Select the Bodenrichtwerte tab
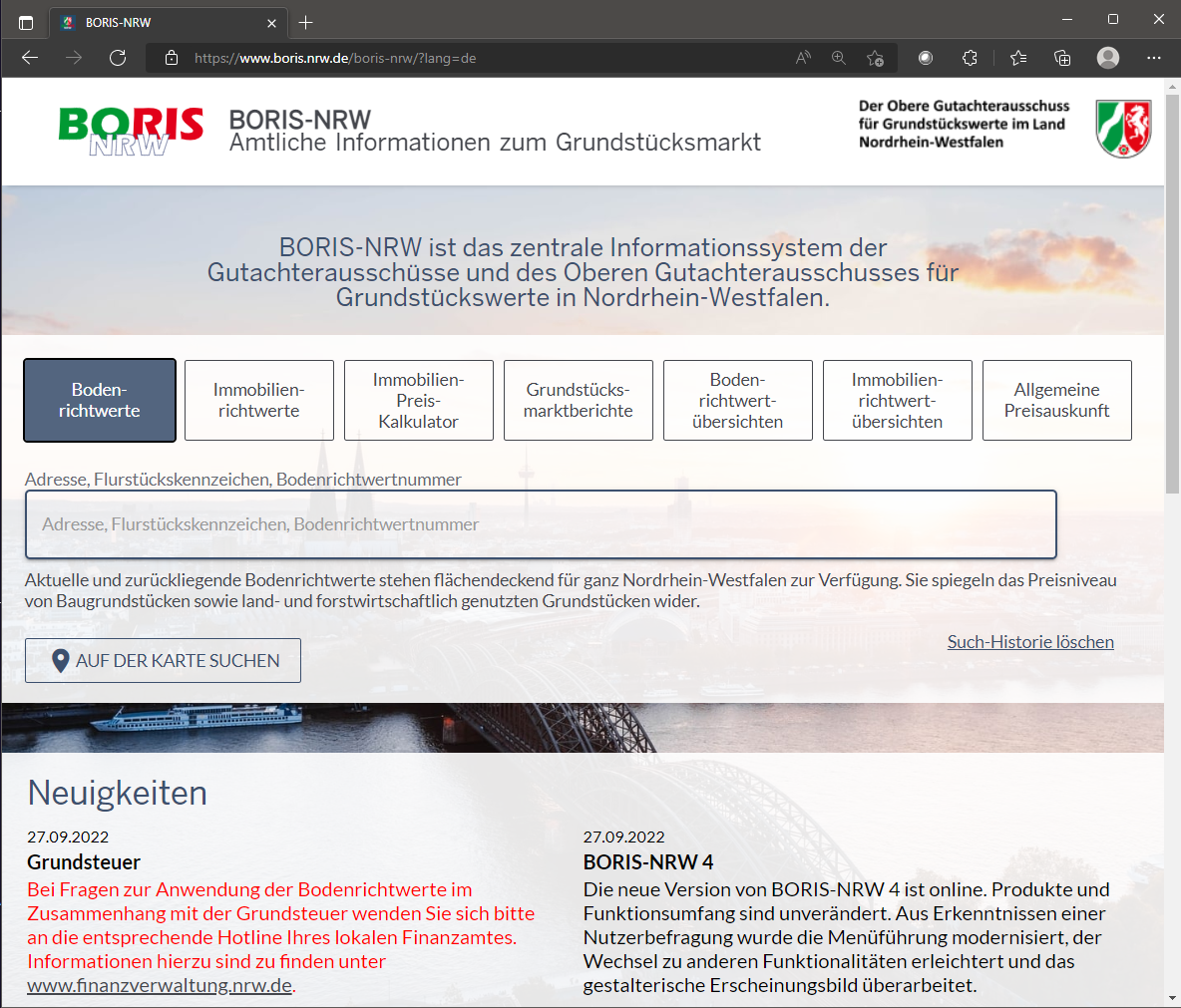 click(x=100, y=400)
